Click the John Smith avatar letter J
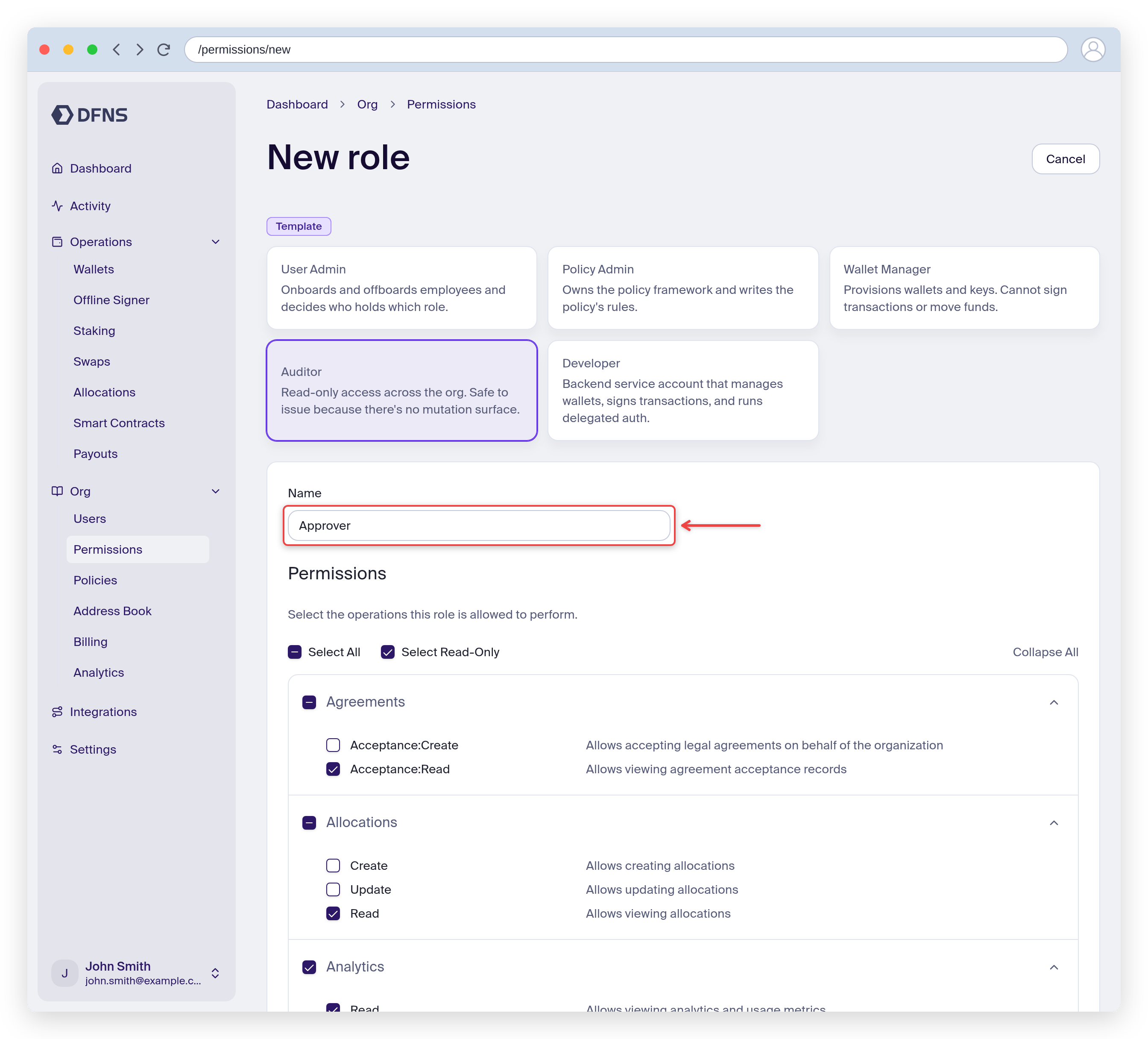The height and width of the screenshot is (1039, 1148). tap(64, 973)
